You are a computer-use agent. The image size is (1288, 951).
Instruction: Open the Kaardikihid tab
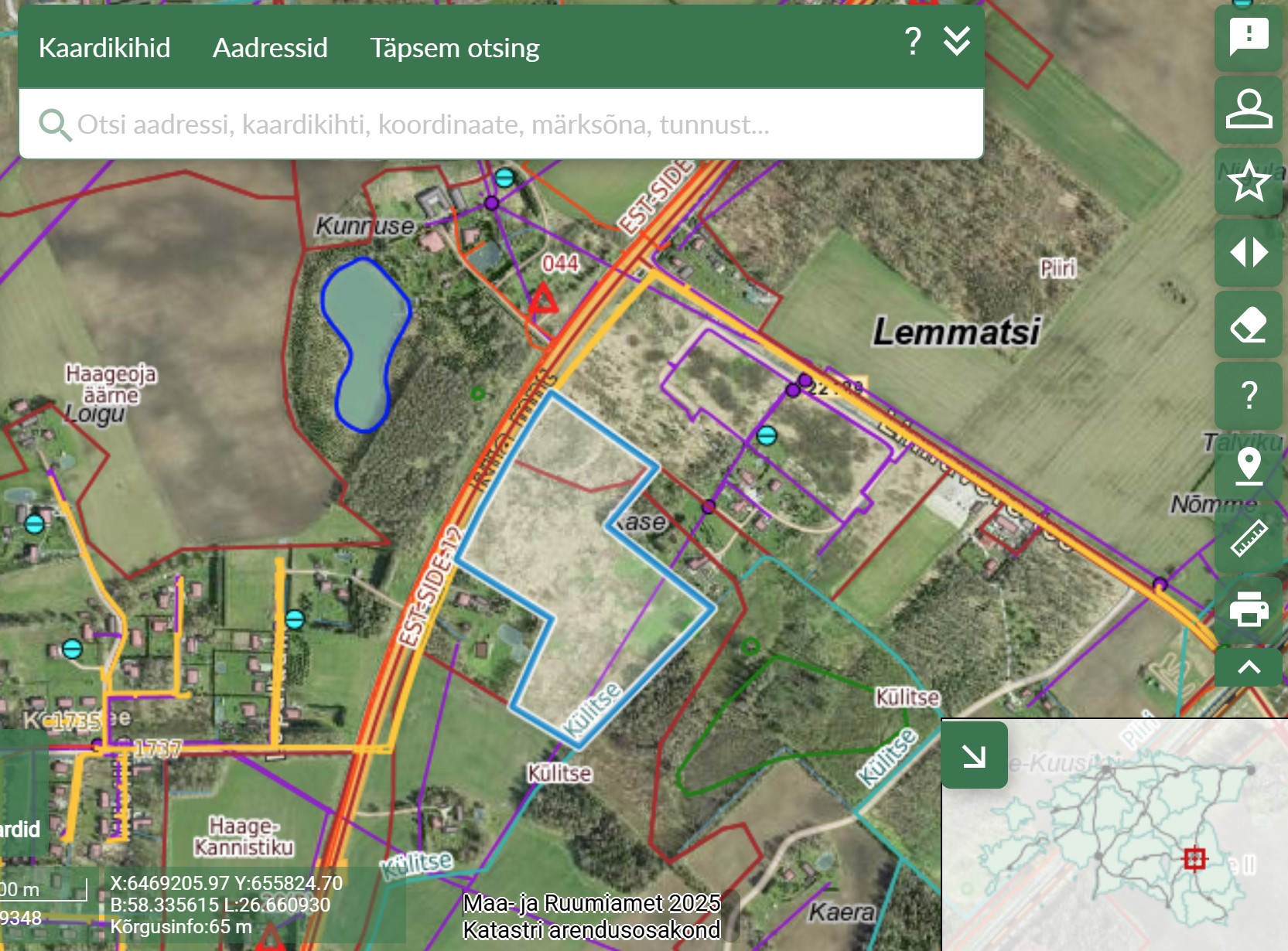pos(104,48)
